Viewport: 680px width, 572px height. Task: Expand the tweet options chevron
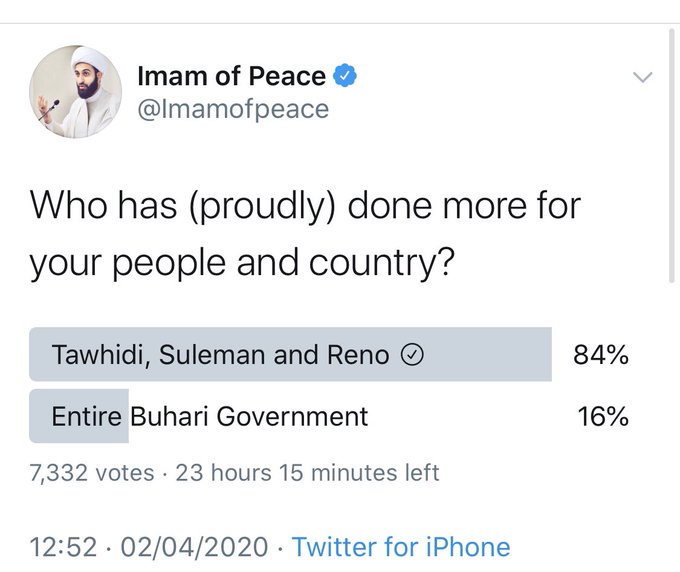642,77
